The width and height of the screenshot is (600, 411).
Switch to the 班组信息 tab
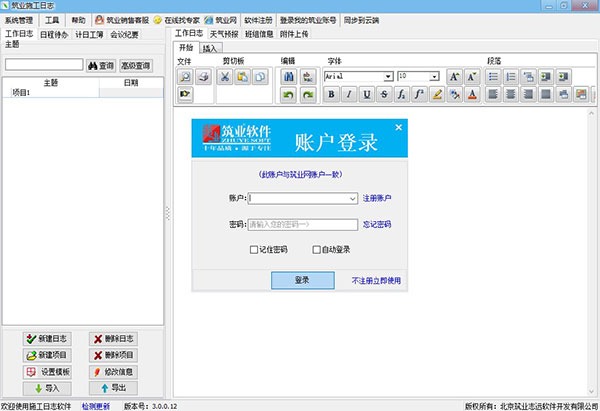[259, 34]
